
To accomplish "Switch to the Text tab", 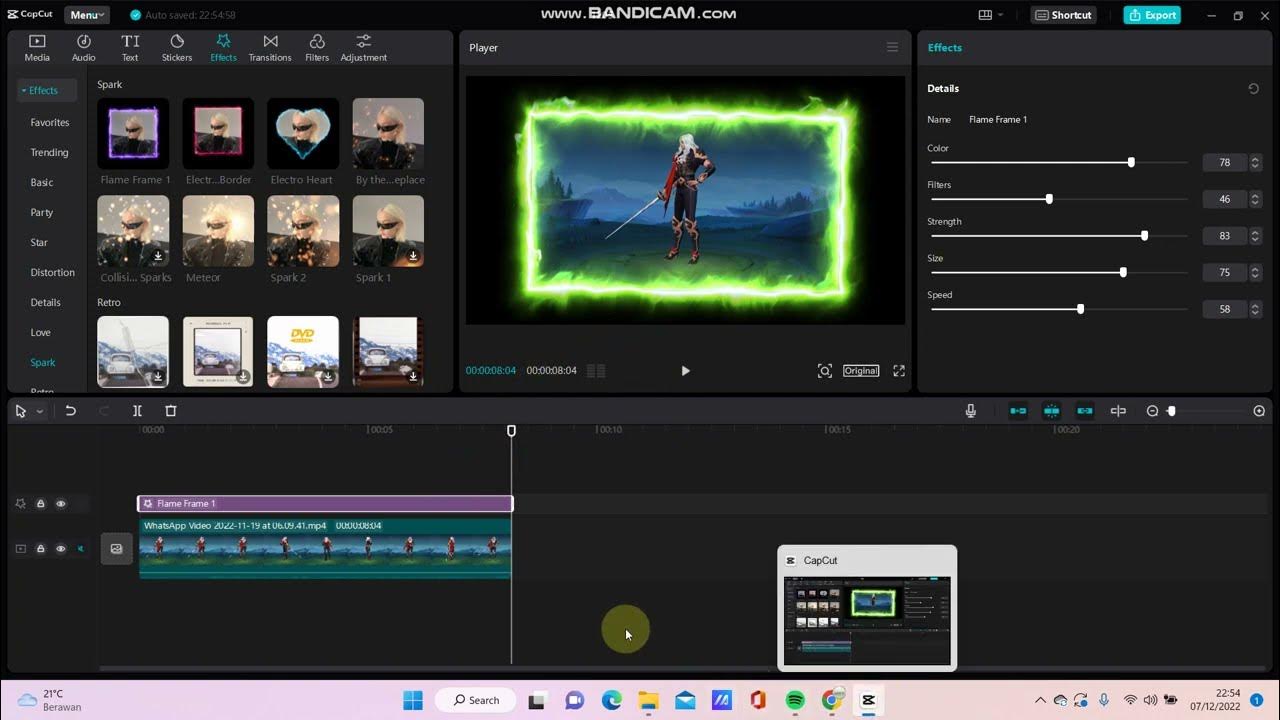I will point(130,47).
